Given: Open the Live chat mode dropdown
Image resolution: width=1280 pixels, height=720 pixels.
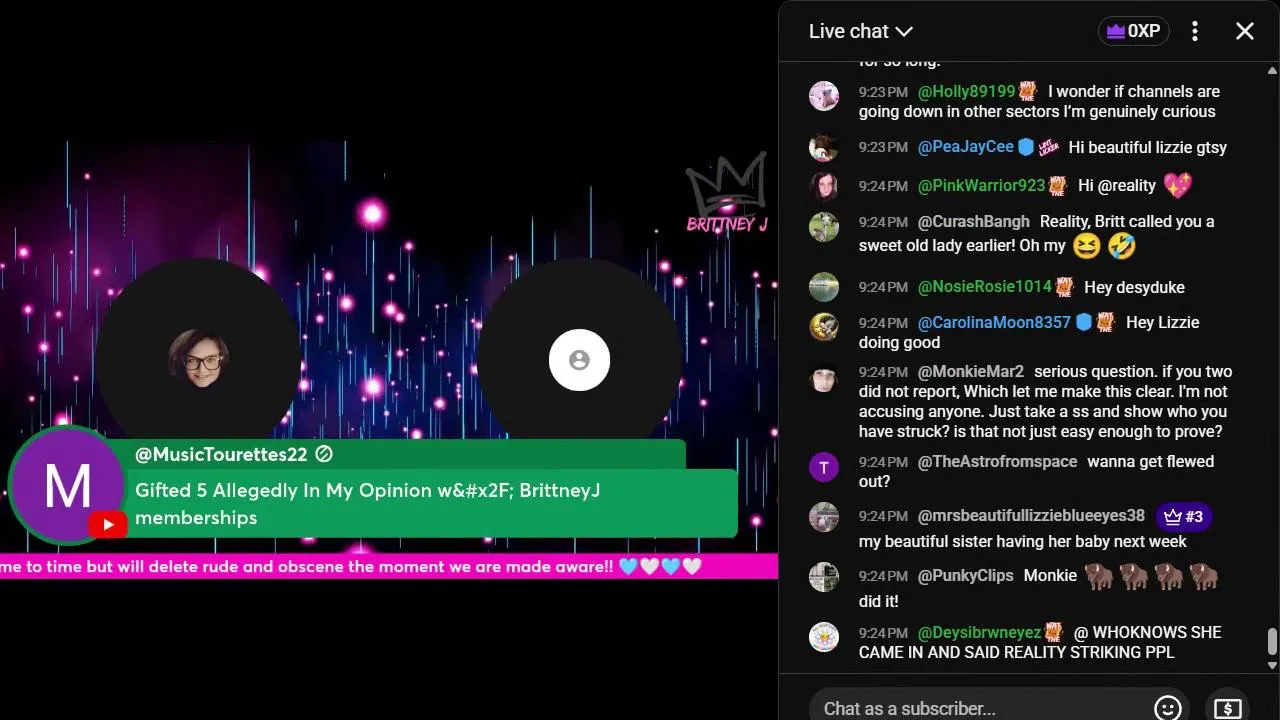Looking at the screenshot, I should click(x=860, y=31).
